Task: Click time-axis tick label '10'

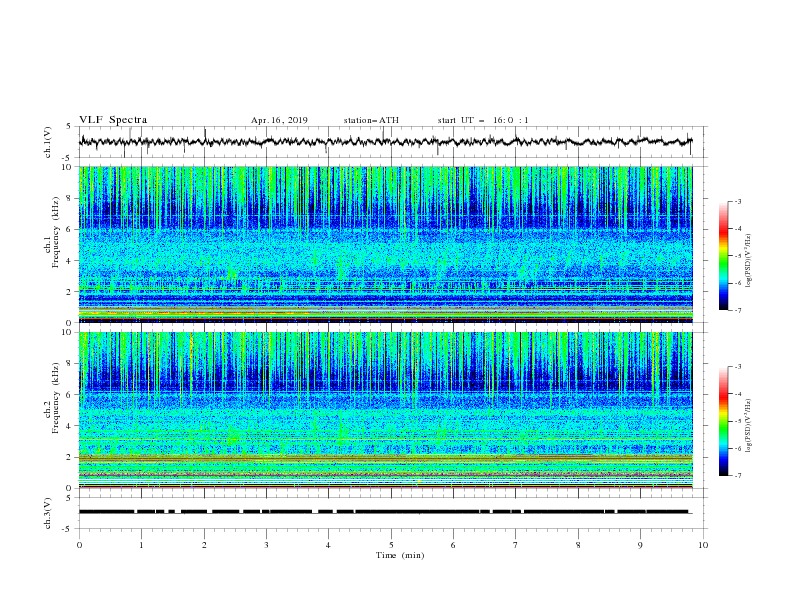Action: [703, 545]
